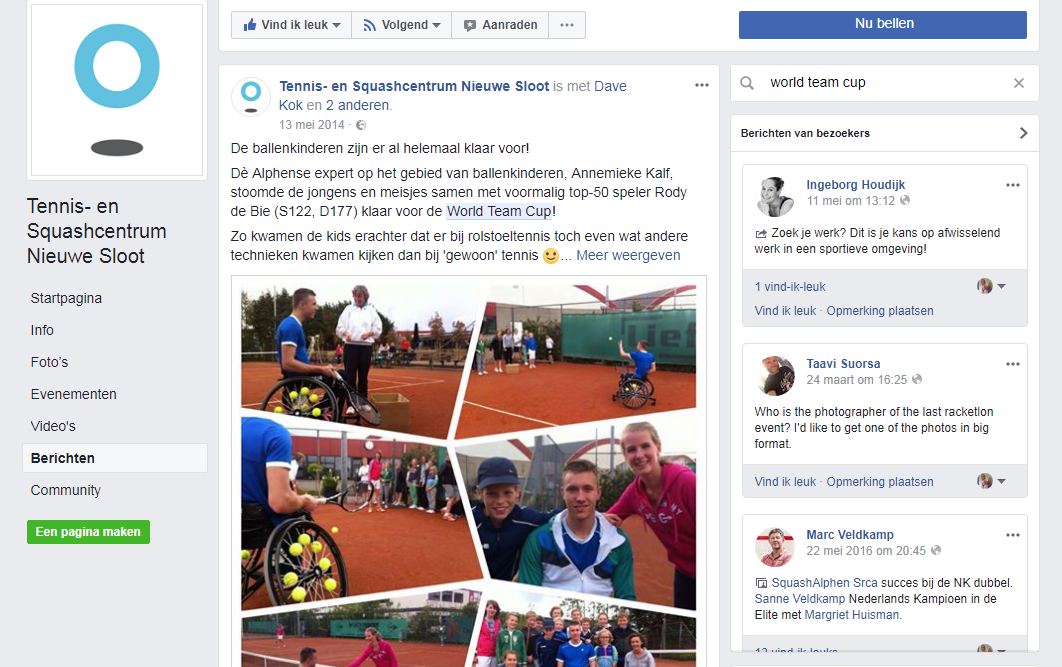Open the three-dot menu on main post
The image size is (1062, 667).
702,85
